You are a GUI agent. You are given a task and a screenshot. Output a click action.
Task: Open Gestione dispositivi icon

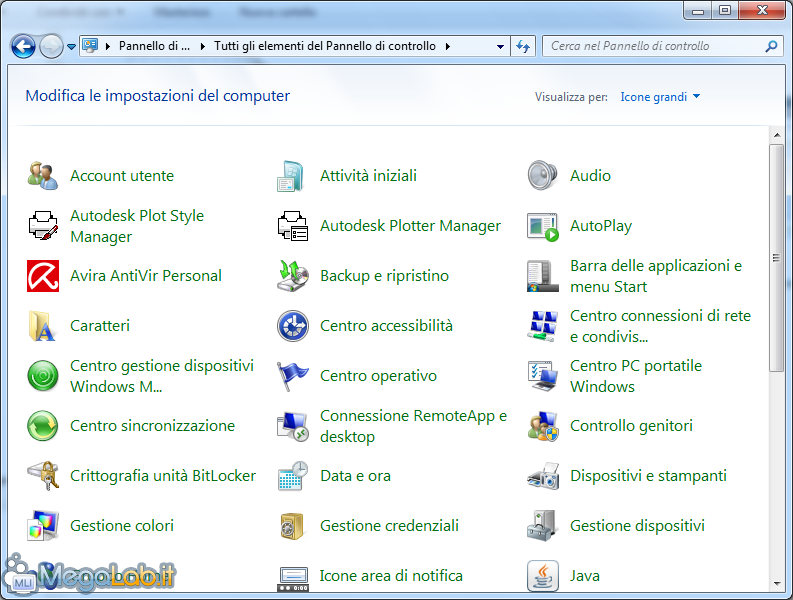(543, 526)
